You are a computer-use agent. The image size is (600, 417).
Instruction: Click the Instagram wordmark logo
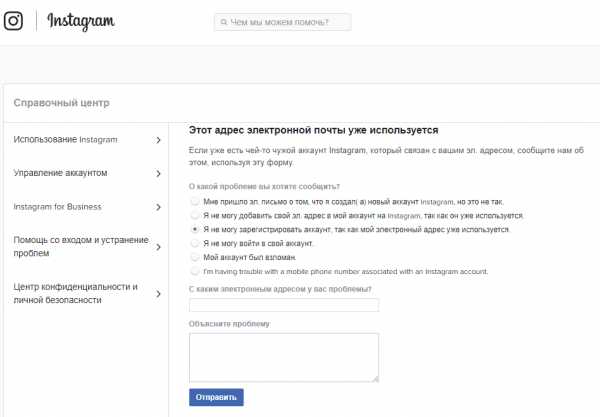pyautogui.click(x=81, y=21)
